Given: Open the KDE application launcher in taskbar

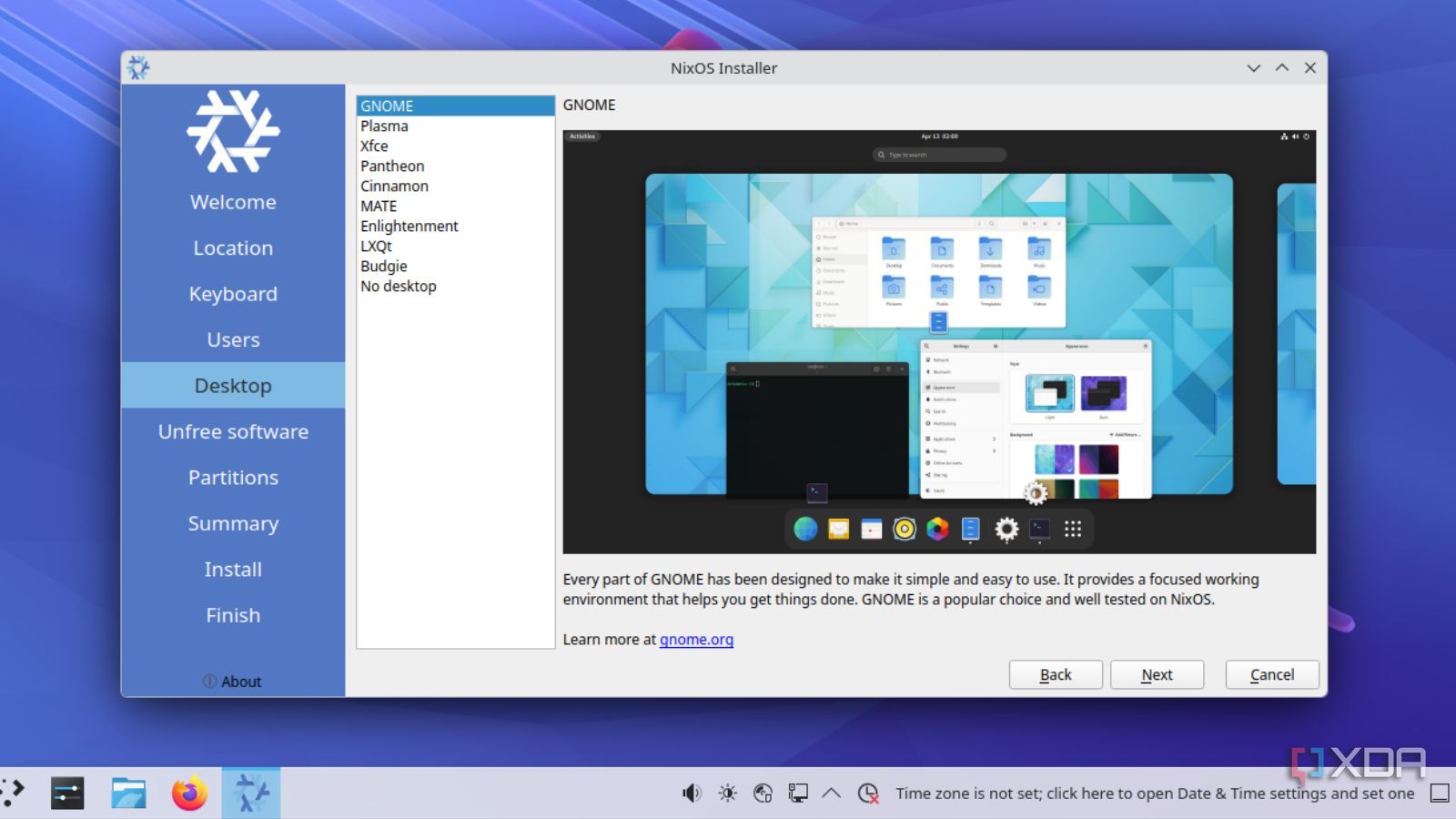Looking at the screenshot, I should tap(11, 793).
